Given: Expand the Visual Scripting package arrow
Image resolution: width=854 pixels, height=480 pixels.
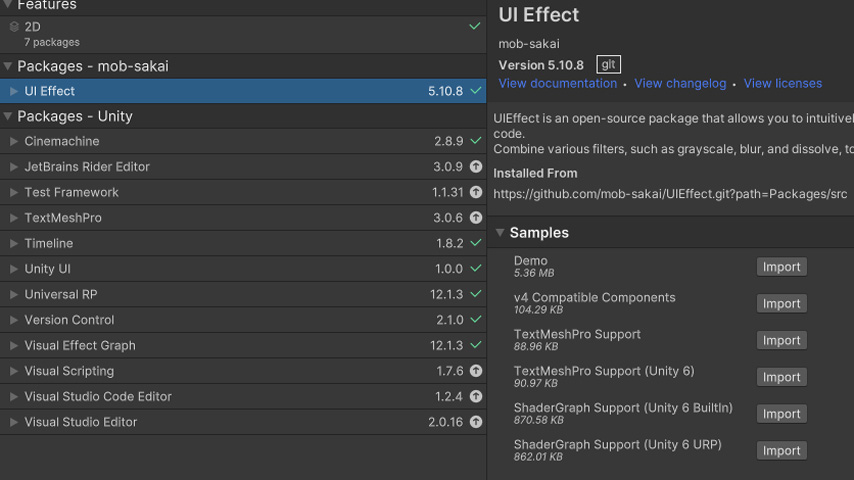Looking at the screenshot, I should point(14,371).
